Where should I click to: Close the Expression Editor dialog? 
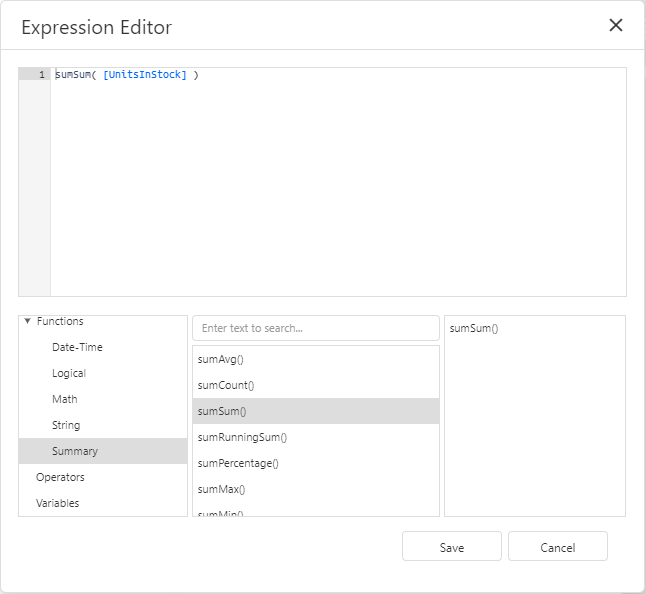coord(616,26)
